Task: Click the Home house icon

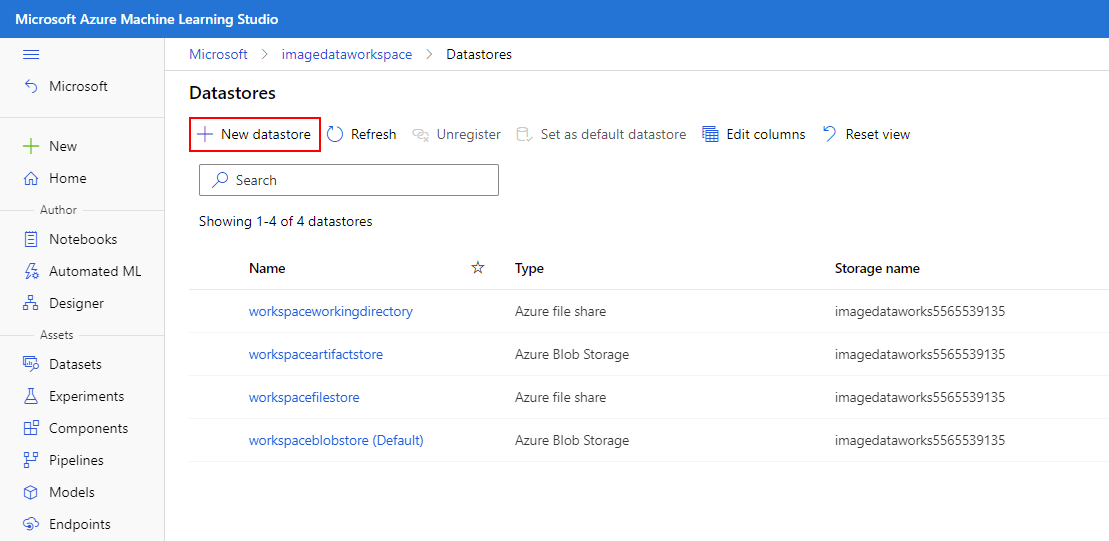Action: point(31,178)
